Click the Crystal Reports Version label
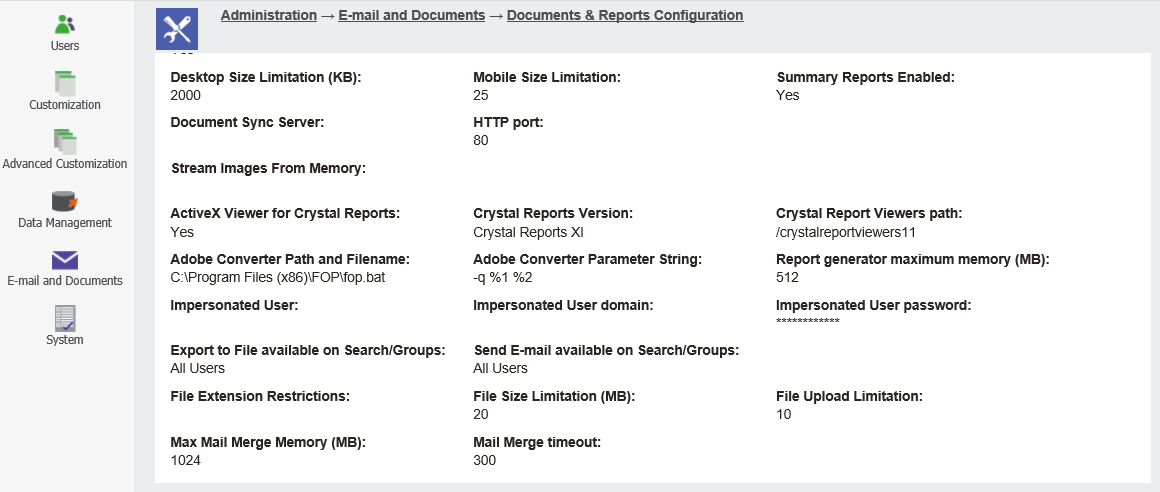Viewport: 1160px width, 492px height. point(553,214)
